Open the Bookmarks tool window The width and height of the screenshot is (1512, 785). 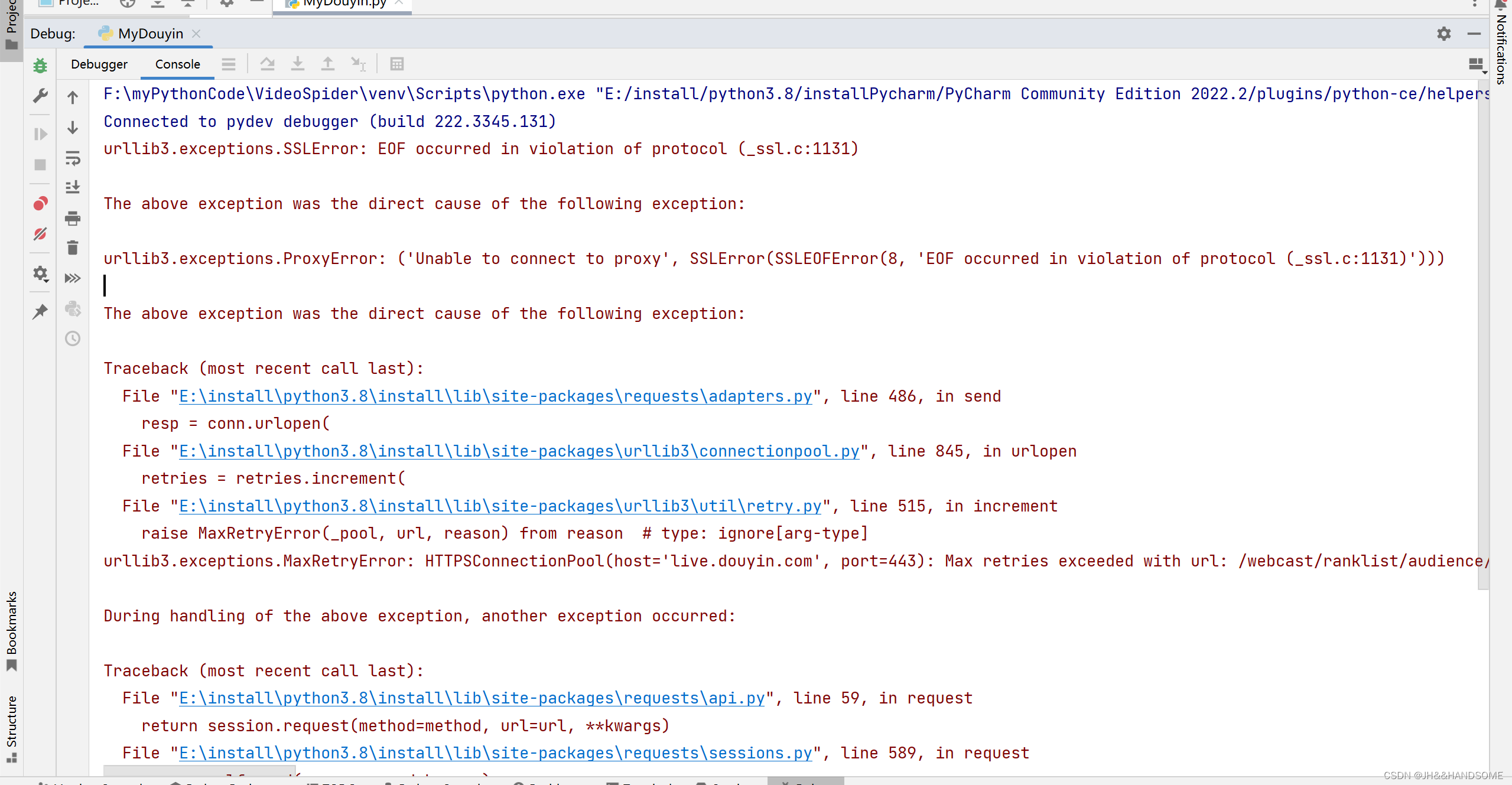click(x=11, y=631)
